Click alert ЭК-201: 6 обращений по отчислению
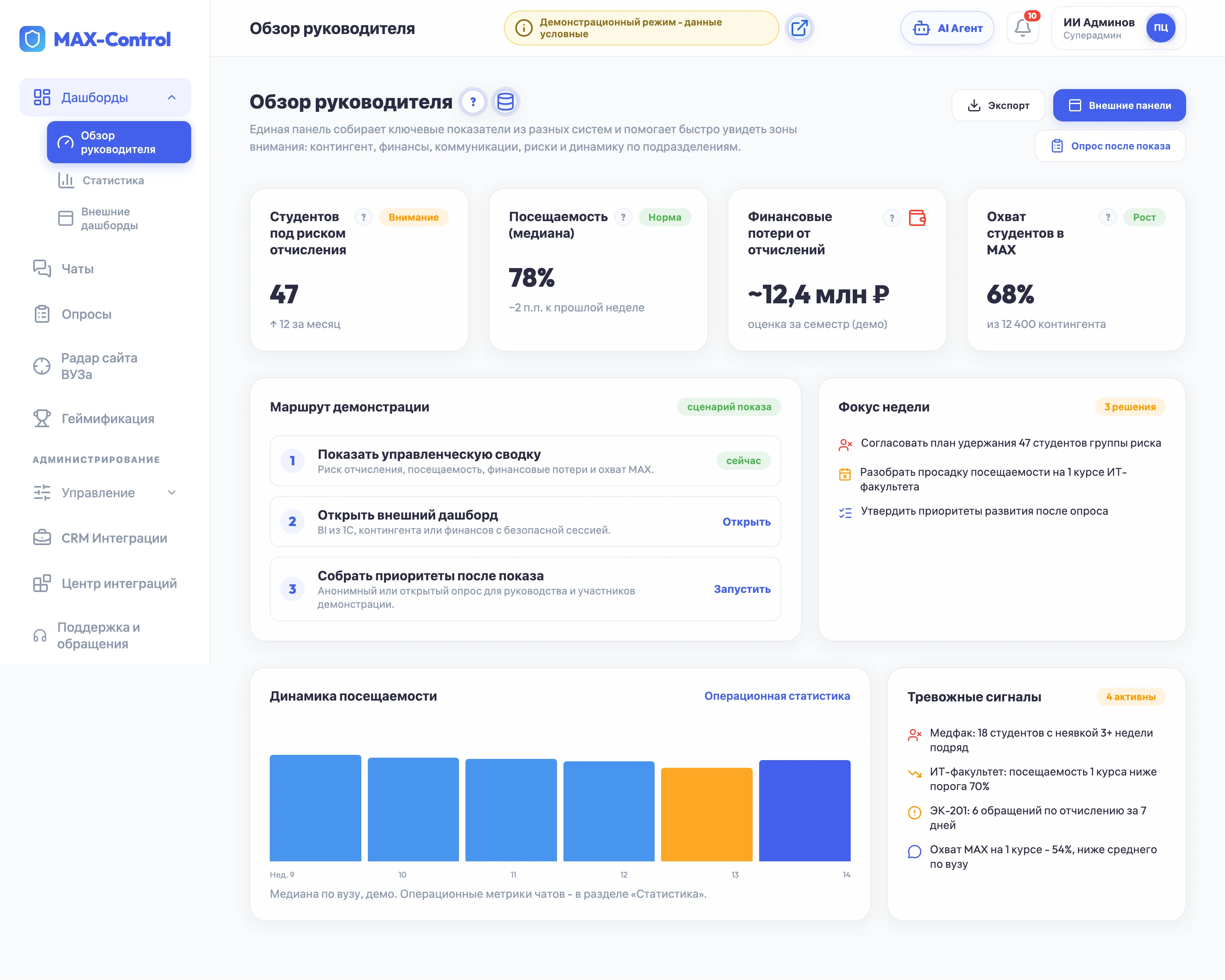The image size is (1225, 980). [1035, 818]
